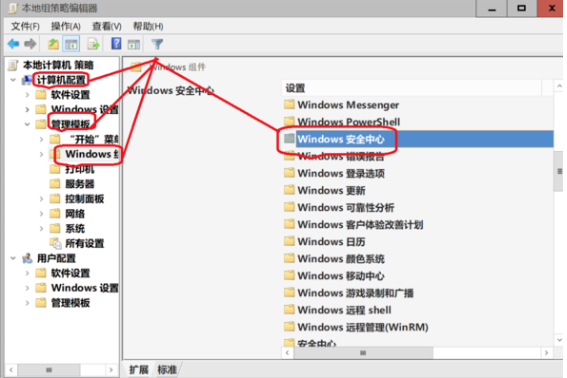Click the Export list toolbar icon
Image resolution: width=567 pixels, height=378 pixels.
pyautogui.click(x=93, y=44)
